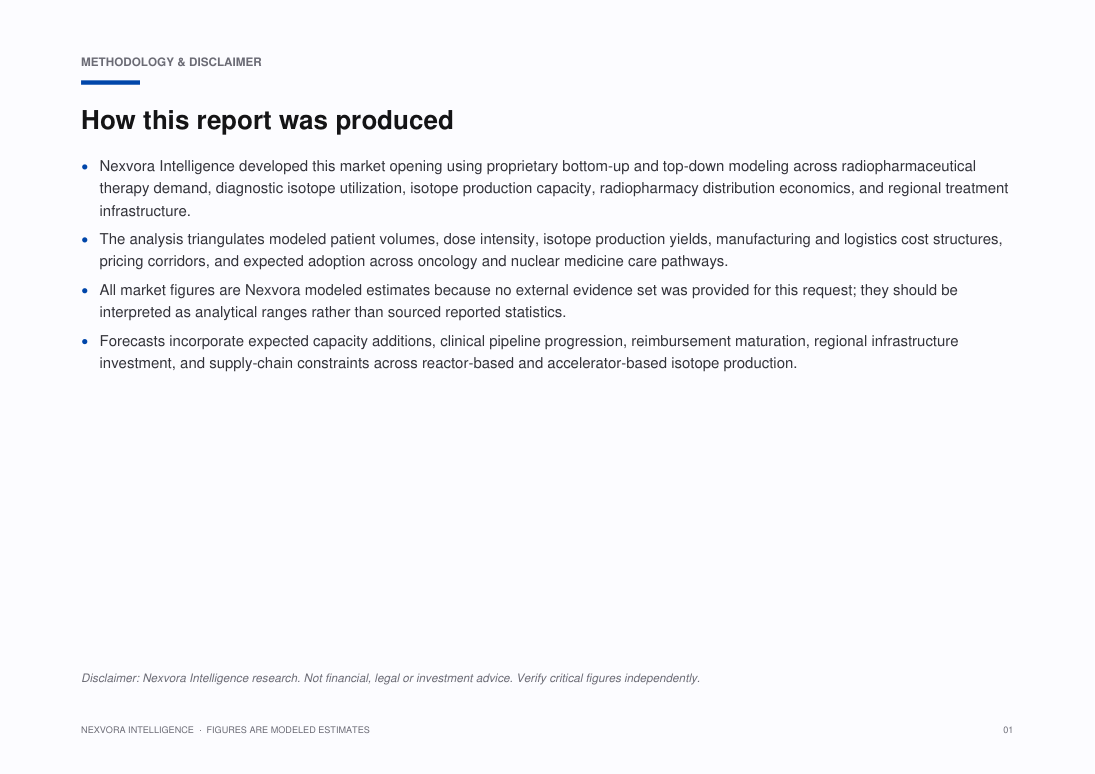Click the 'Nexvora Intelligence' footer text
Image resolution: width=1095 pixels, height=774 pixels.
(137, 730)
